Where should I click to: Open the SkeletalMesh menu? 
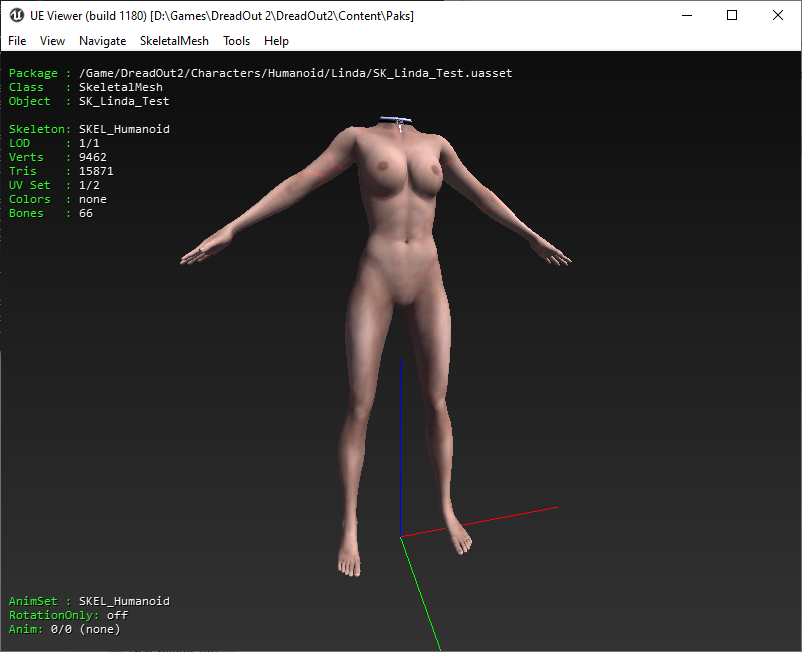[174, 41]
